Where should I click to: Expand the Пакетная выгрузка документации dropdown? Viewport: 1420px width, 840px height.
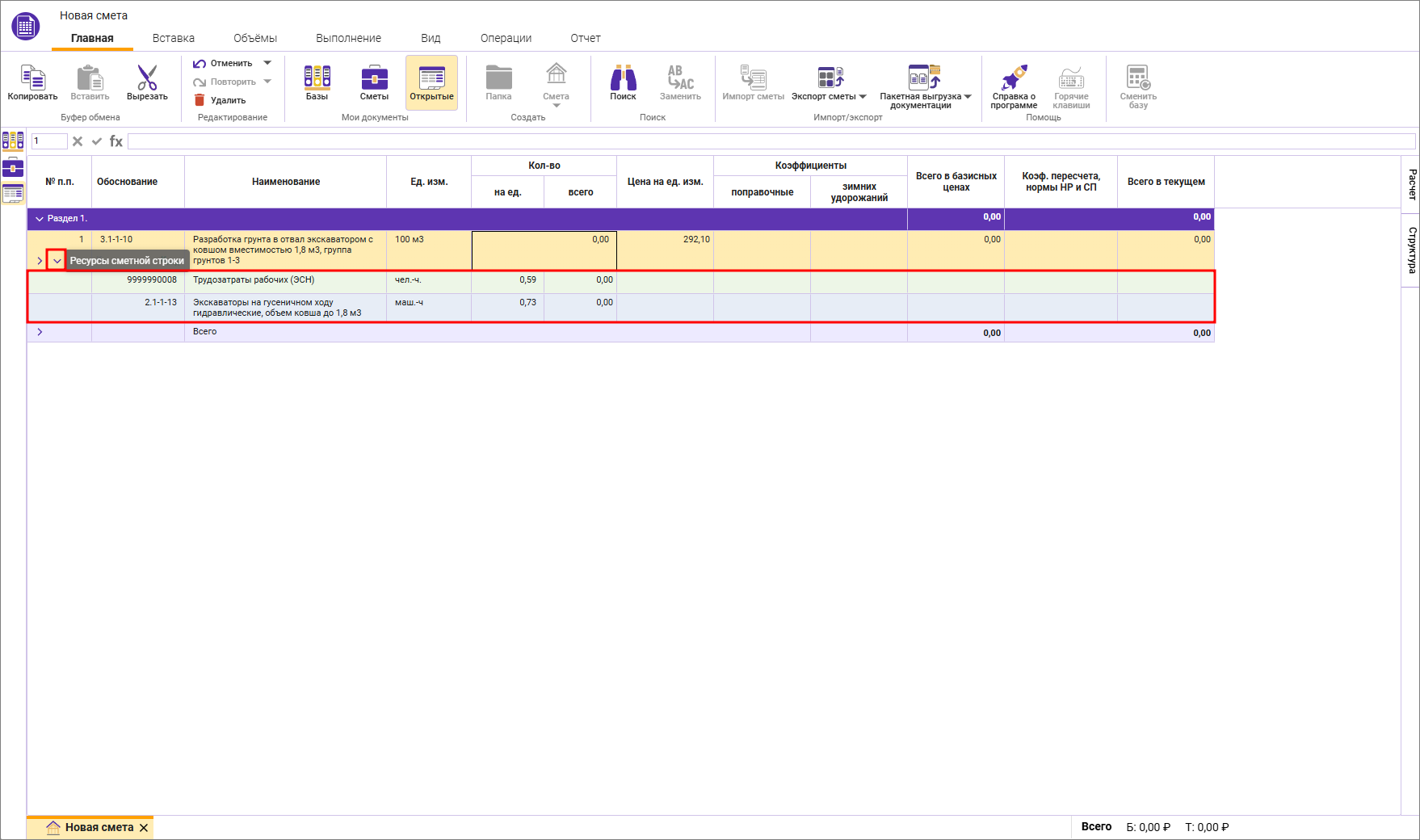coord(968,97)
